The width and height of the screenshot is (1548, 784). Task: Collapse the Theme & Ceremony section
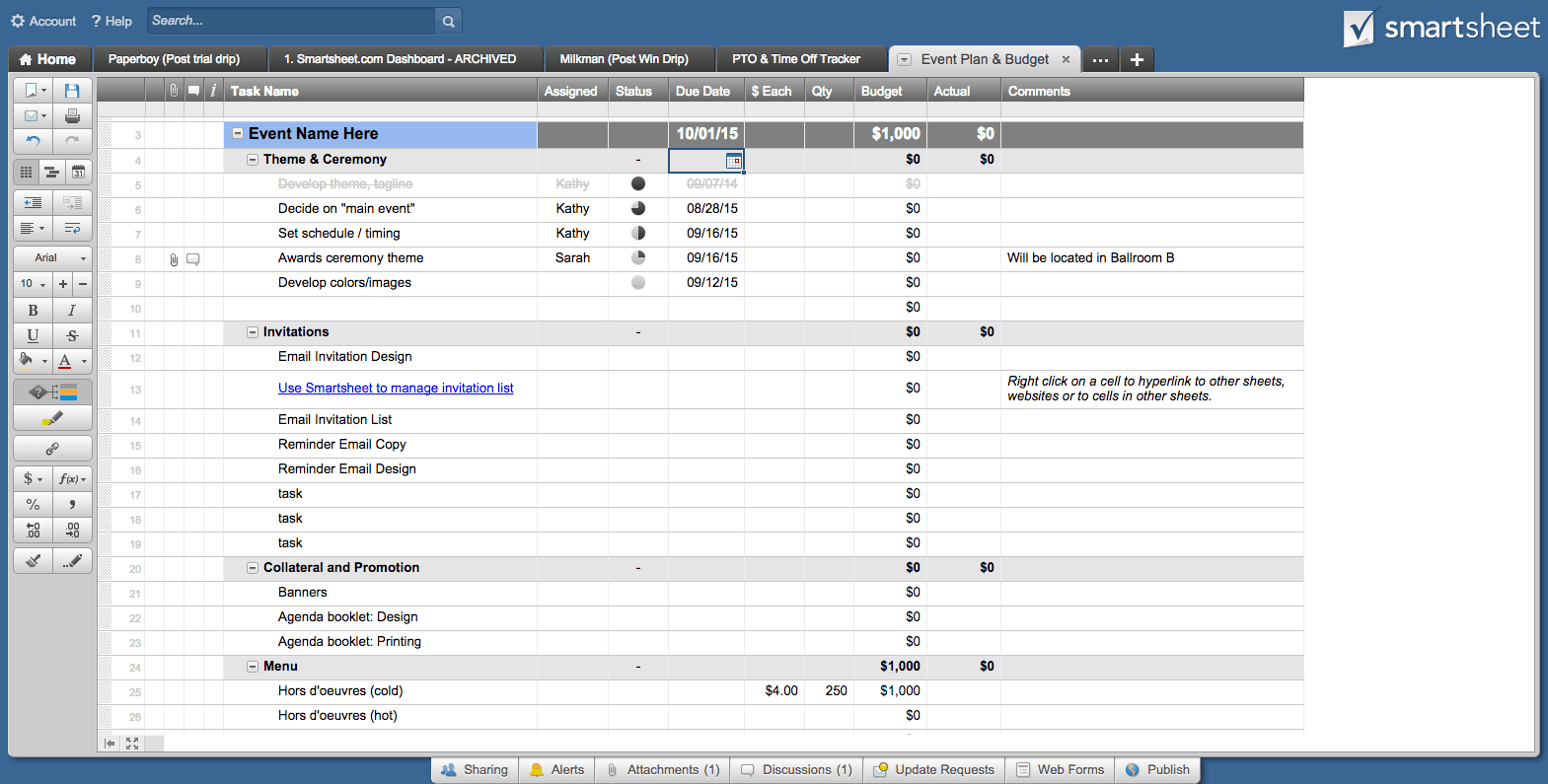tap(253, 160)
